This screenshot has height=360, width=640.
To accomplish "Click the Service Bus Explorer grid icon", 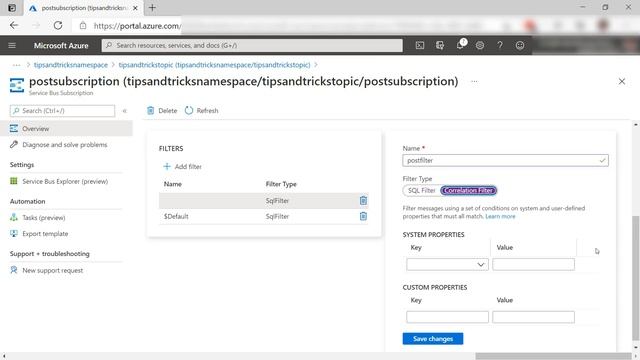I will tap(14, 181).
